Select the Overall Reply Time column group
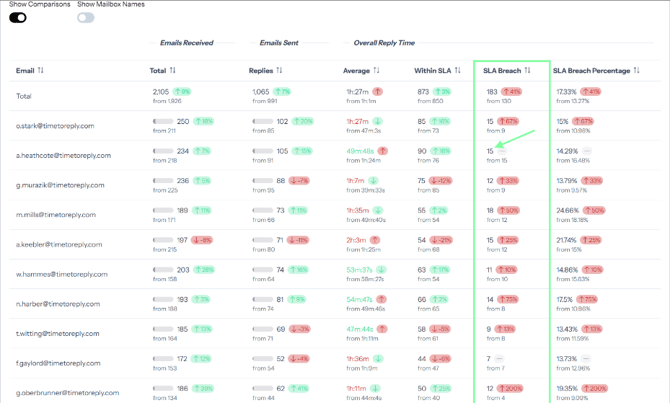 pyautogui.click(x=384, y=43)
